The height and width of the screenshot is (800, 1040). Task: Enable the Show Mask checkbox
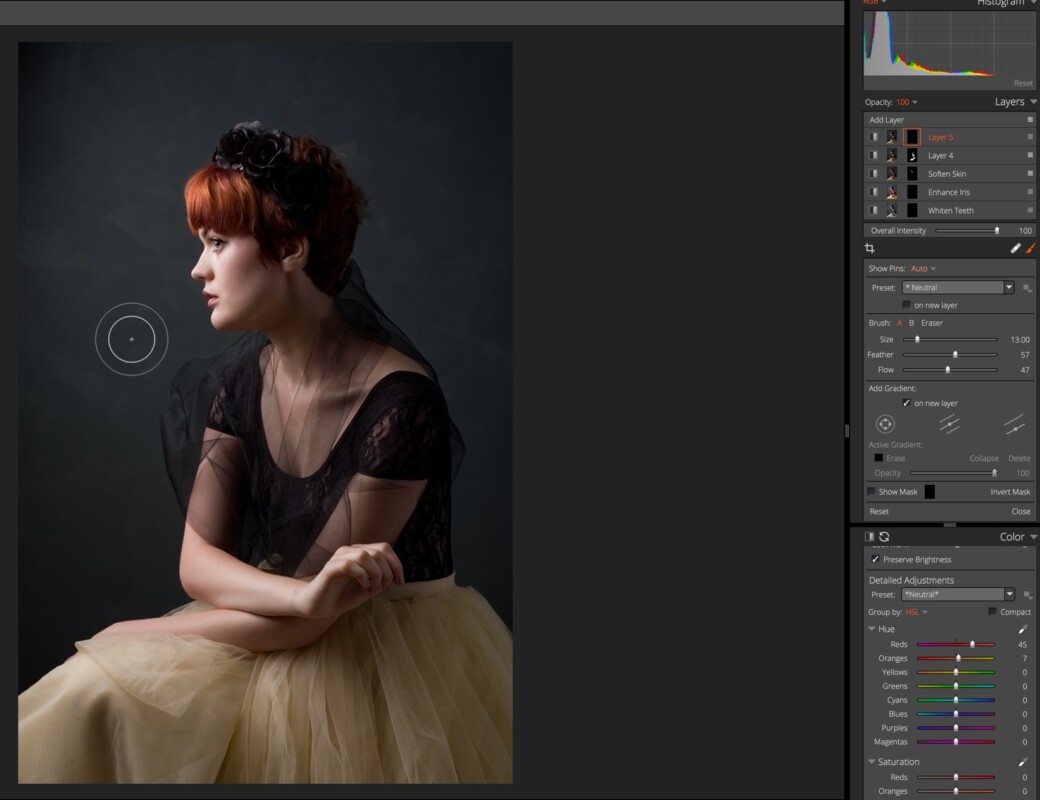pos(871,492)
